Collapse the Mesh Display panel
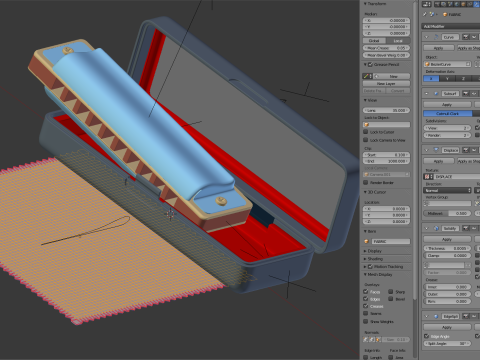Viewport: 480px width, 360px height. tap(365, 274)
